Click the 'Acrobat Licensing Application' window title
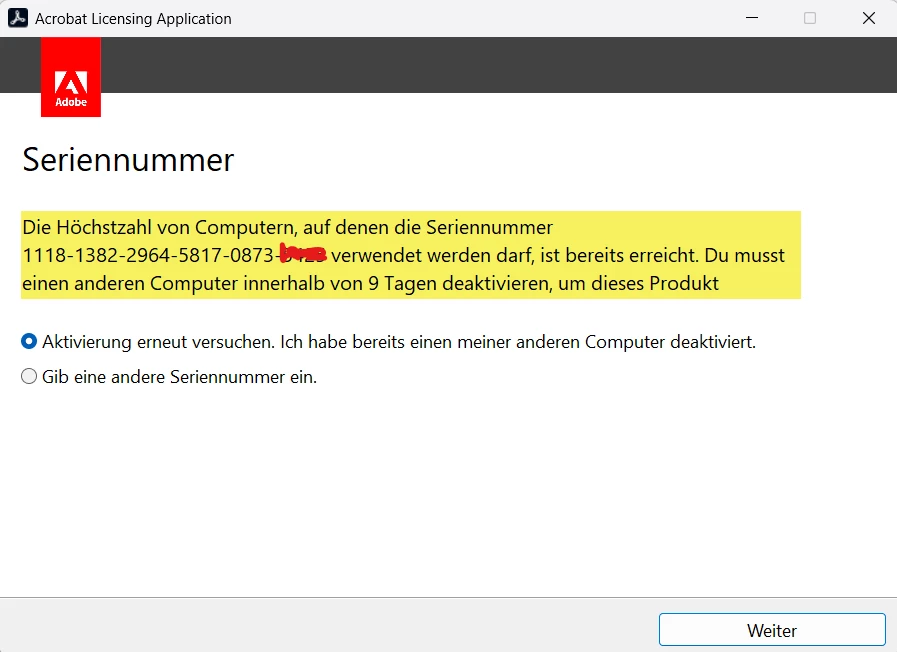The image size is (897, 652). (x=133, y=18)
